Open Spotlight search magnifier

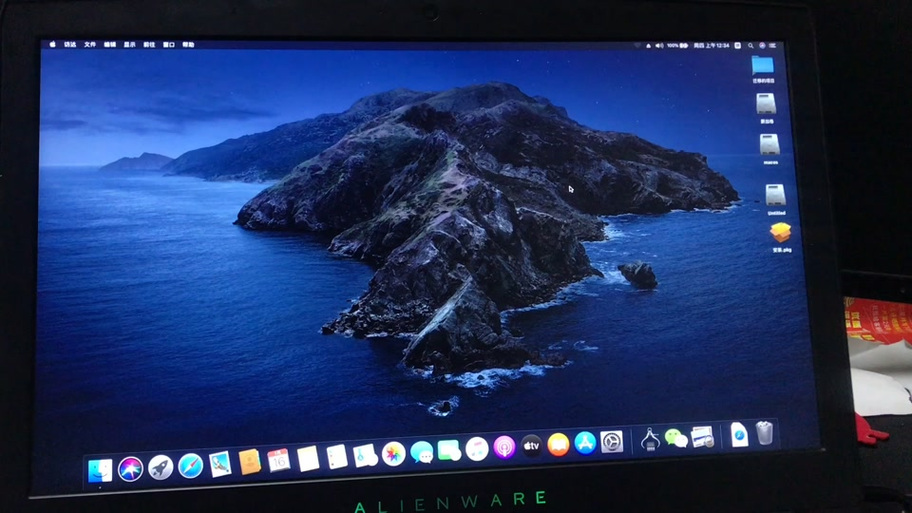coord(750,45)
